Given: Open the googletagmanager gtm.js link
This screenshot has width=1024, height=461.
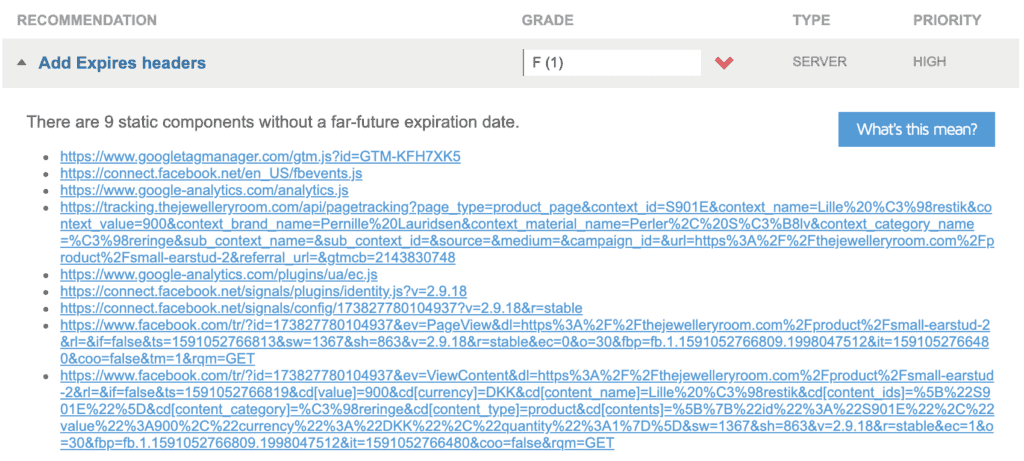Looking at the screenshot, I should (260, 157).
